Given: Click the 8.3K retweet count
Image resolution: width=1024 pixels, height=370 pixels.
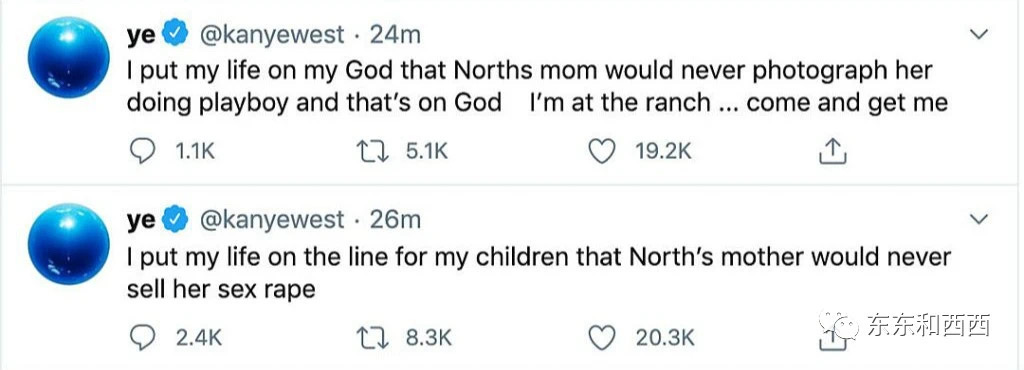Looking at the screenshot, I should pos(428,338).
